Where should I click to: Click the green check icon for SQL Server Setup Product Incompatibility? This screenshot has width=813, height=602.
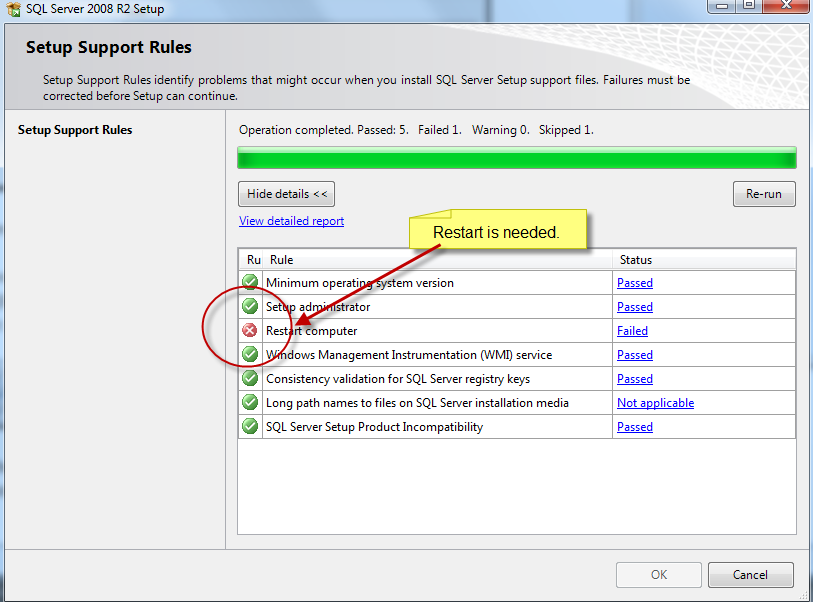(250, 426)
